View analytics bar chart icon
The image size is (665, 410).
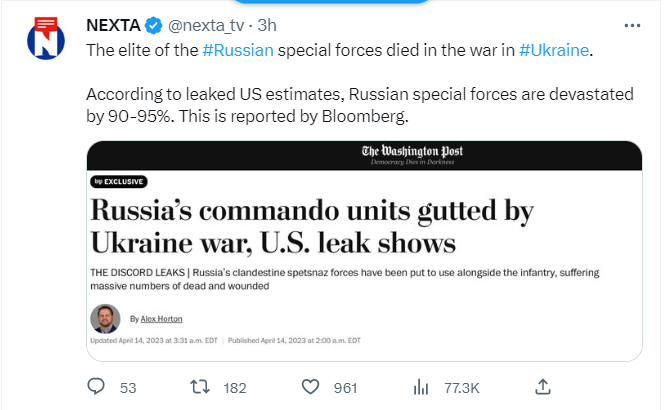pyautogui.click(x=421, y=387)
